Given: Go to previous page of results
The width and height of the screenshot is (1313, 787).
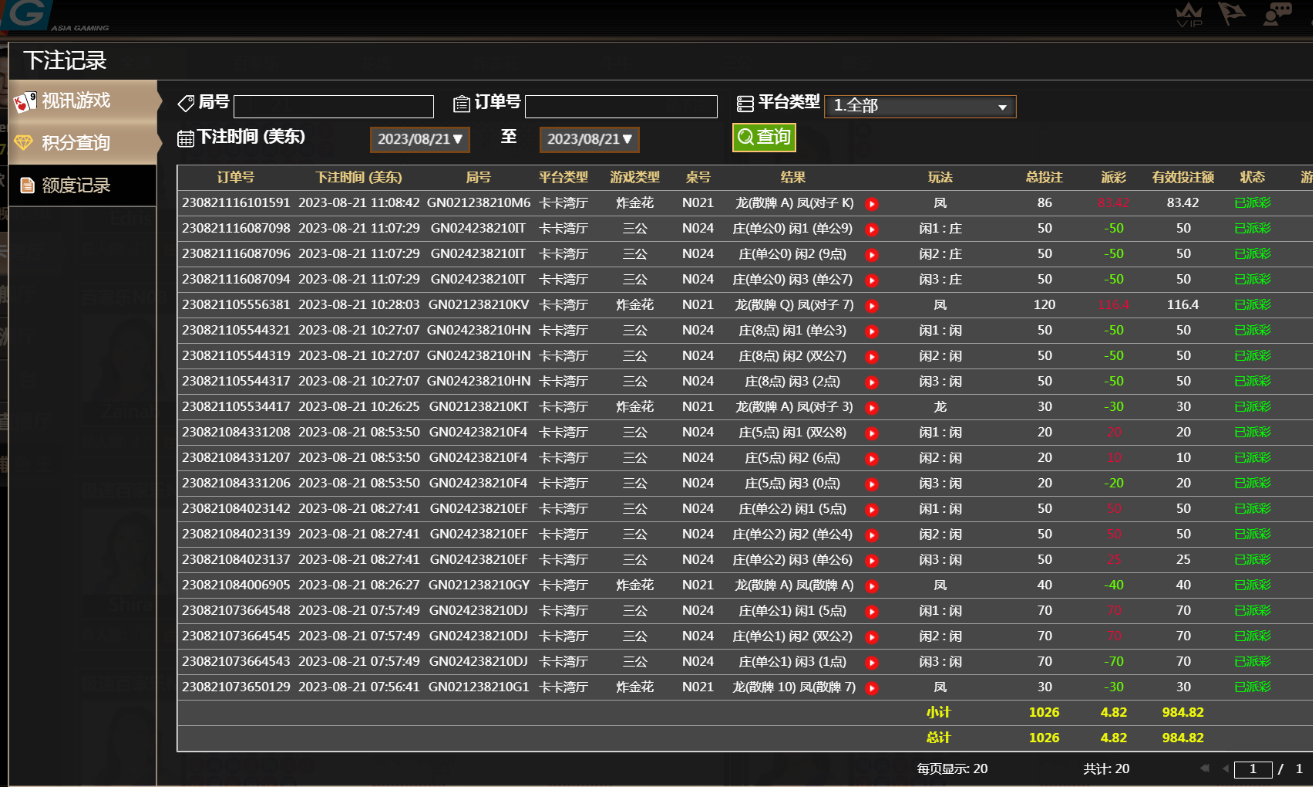Looking at the screenshot, I should click(x=1224, y=769).
